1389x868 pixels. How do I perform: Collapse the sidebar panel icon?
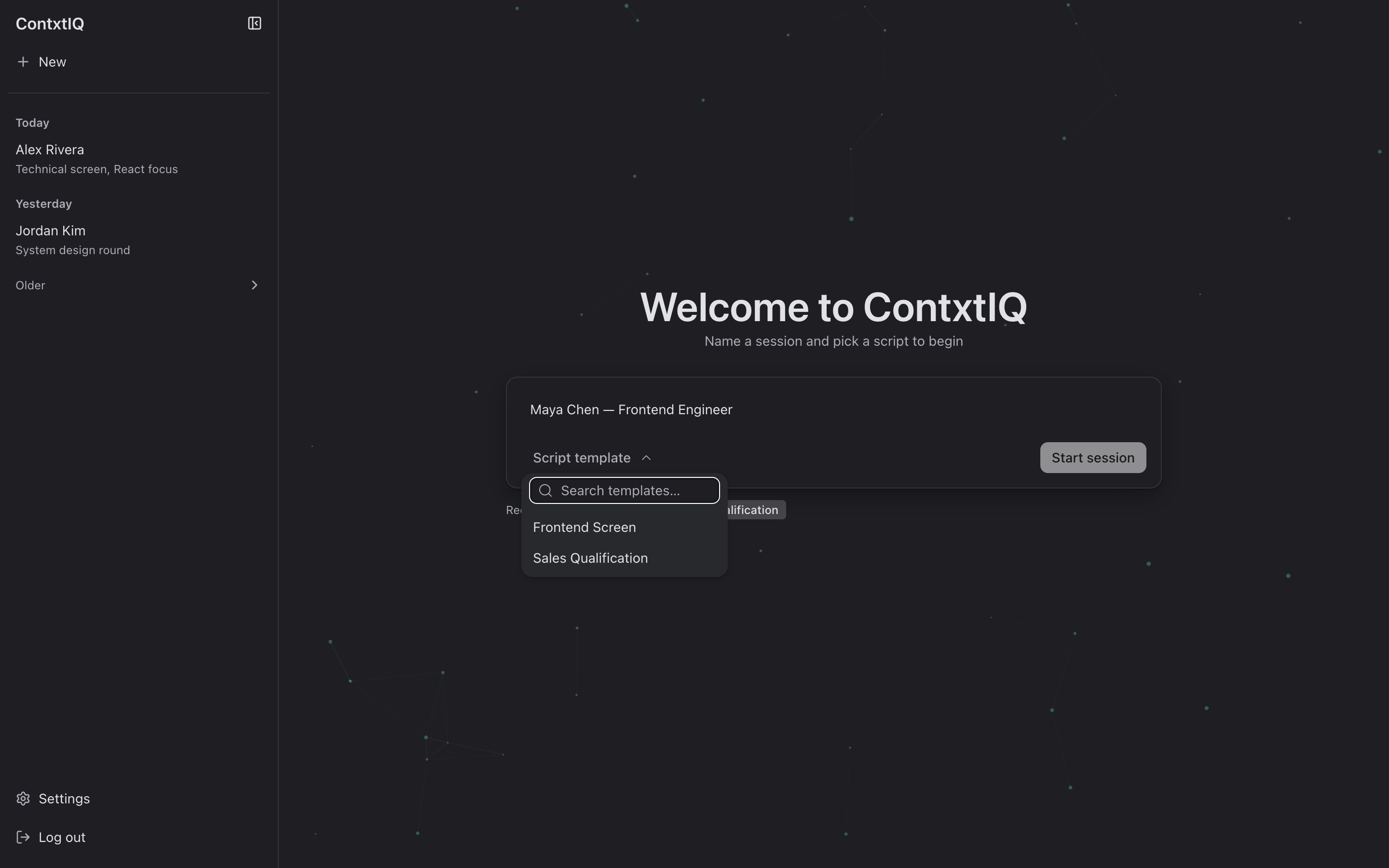pos(254,24)
